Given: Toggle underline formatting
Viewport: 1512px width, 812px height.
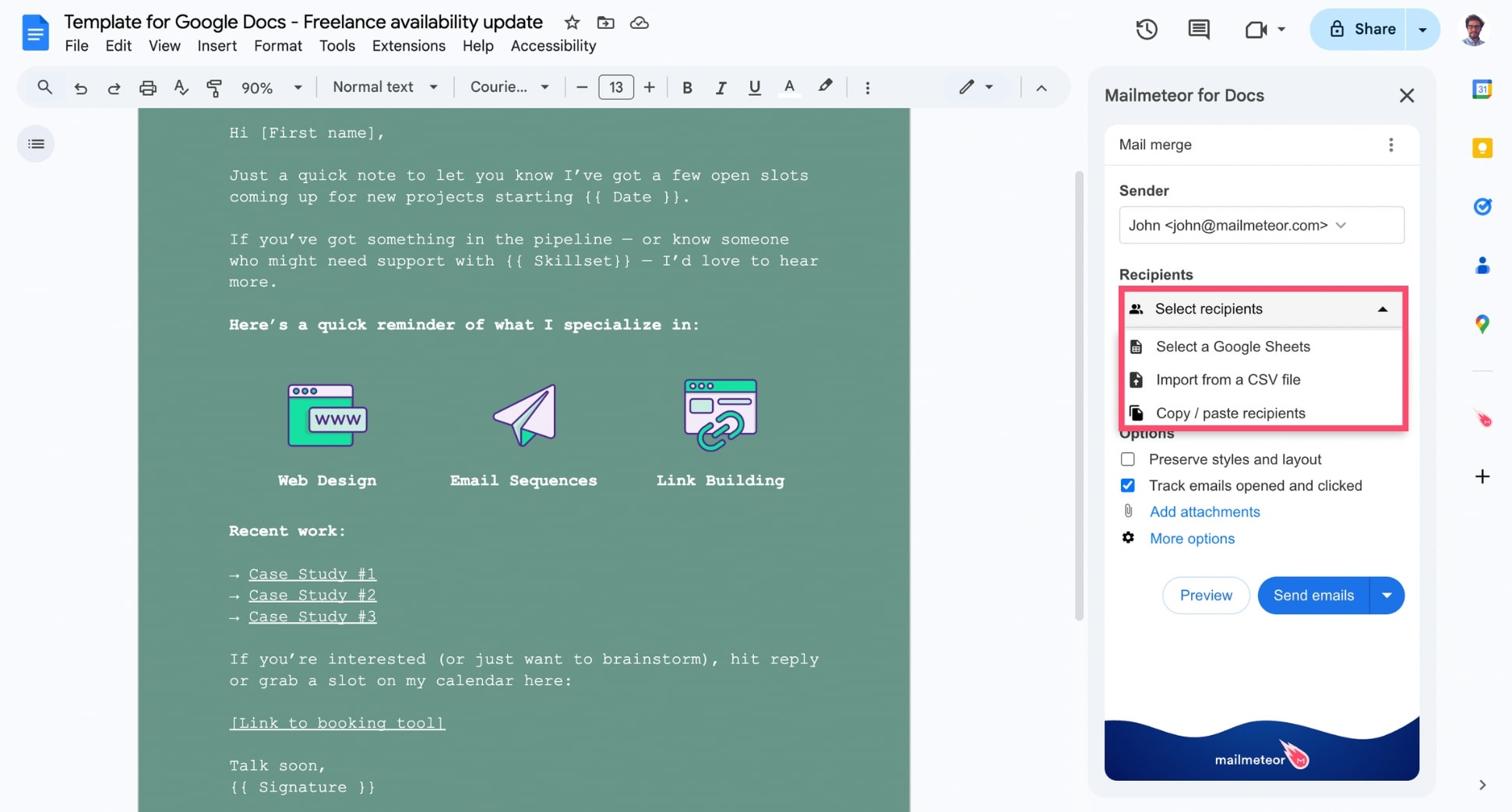Looking at the screenshot, I should click(x=754, y=88).
